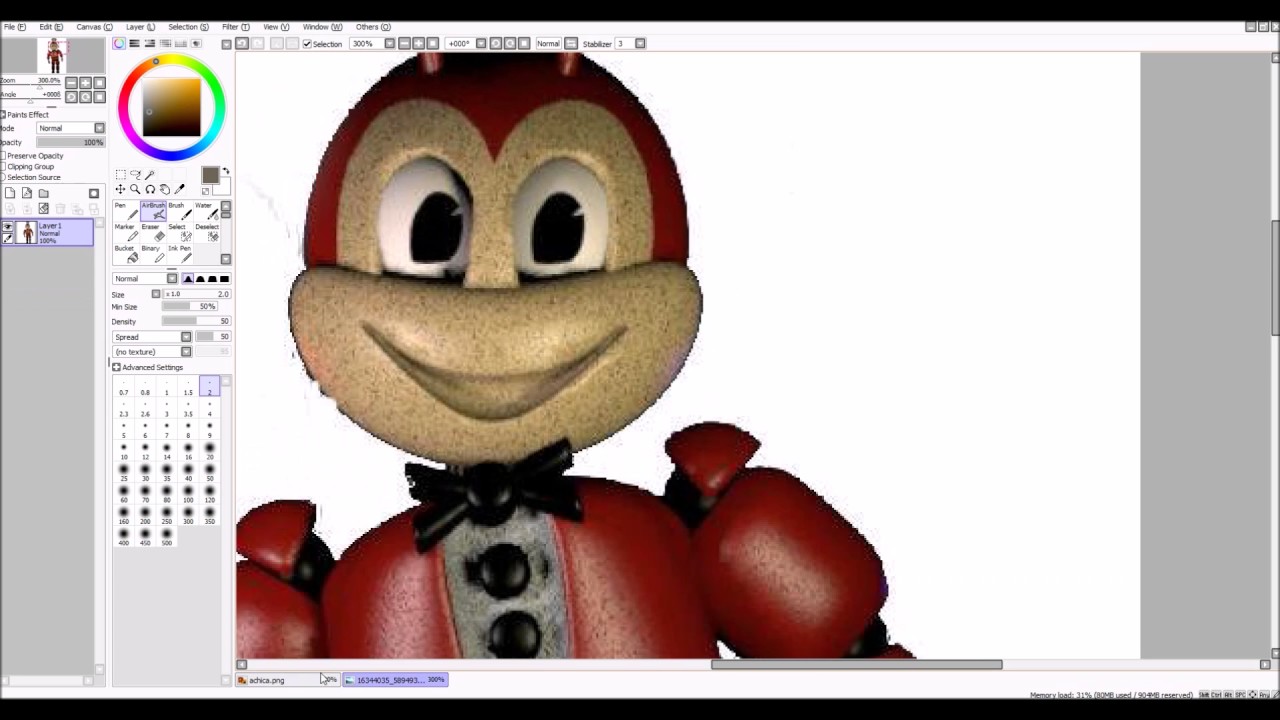Create a new layer folder

click(x=43, y=193)
